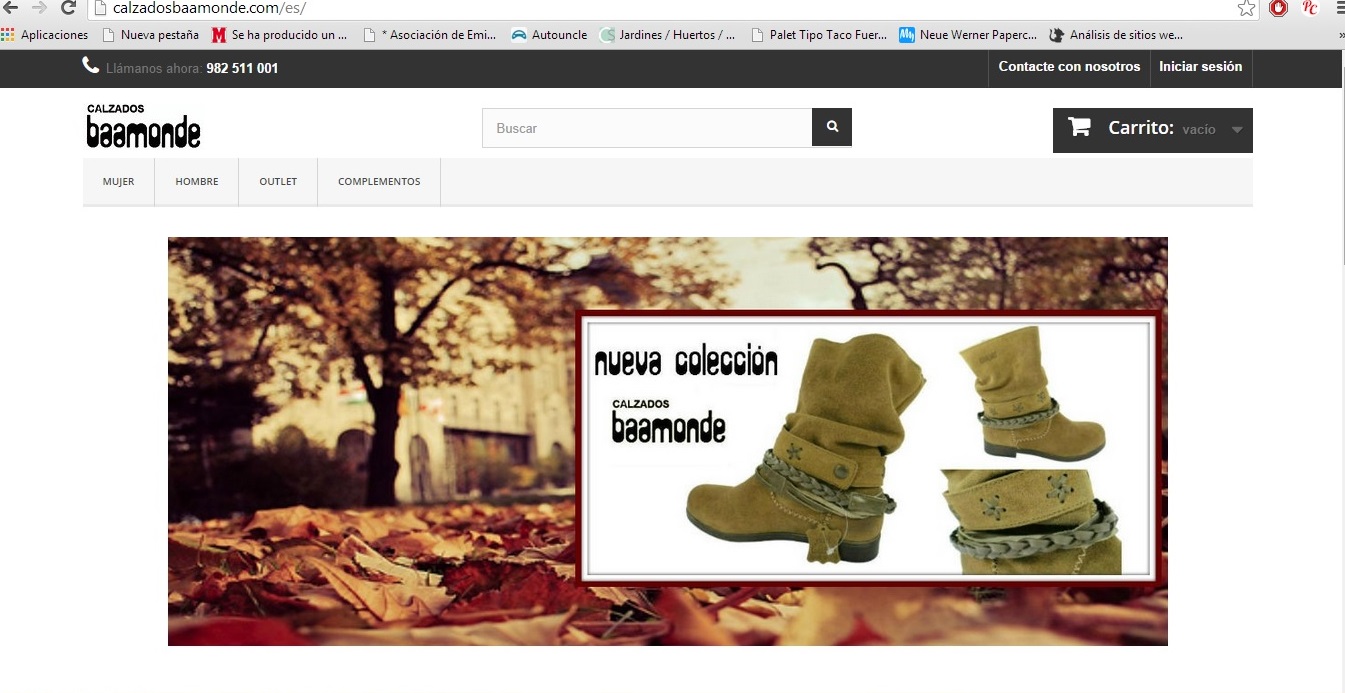Viewport: 1345px width, 693px height.
Task: Open the HOMBRE menu
Action: 196,182
